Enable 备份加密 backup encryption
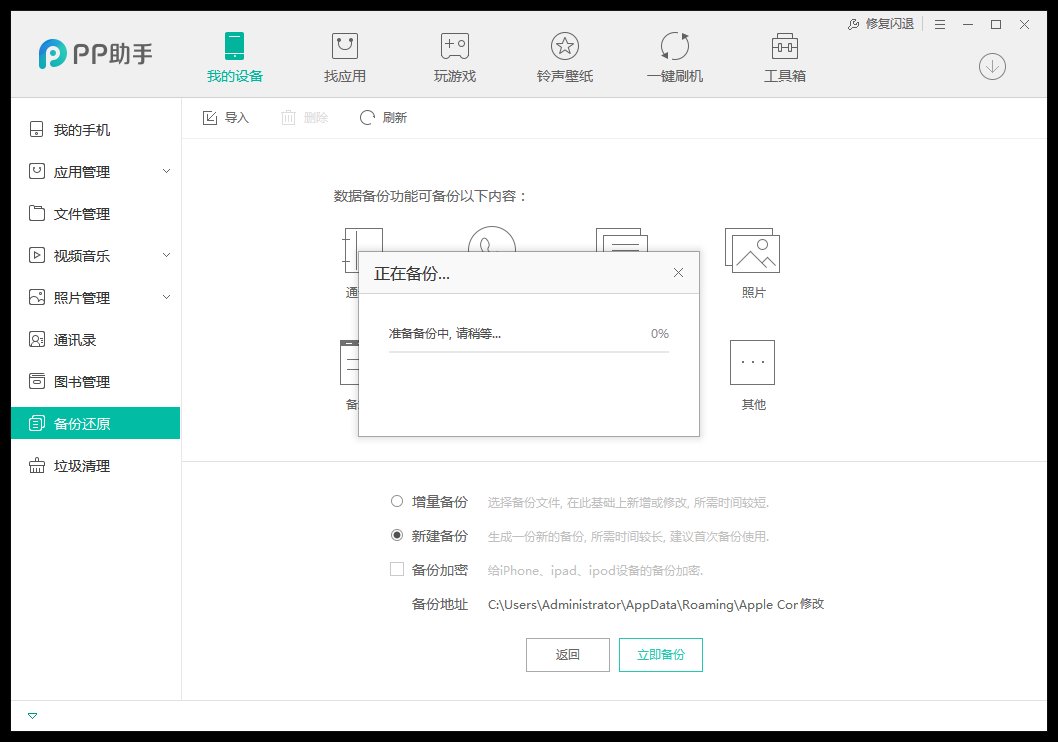 point(397,569)
